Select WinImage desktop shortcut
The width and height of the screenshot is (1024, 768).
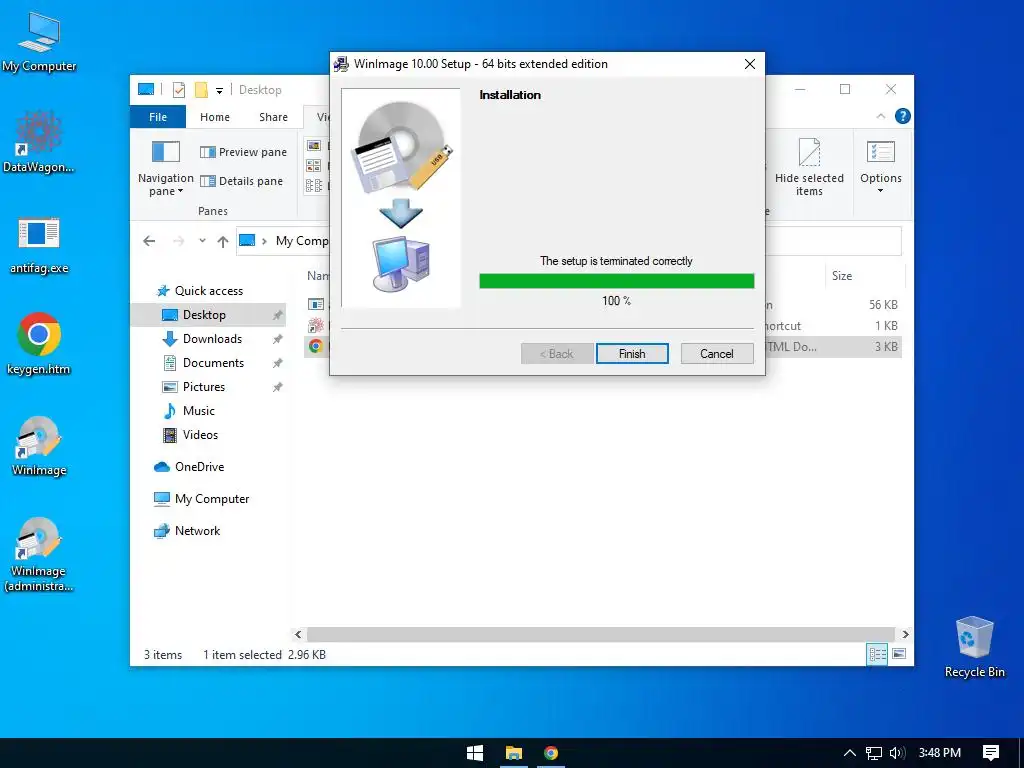[39, 445]
